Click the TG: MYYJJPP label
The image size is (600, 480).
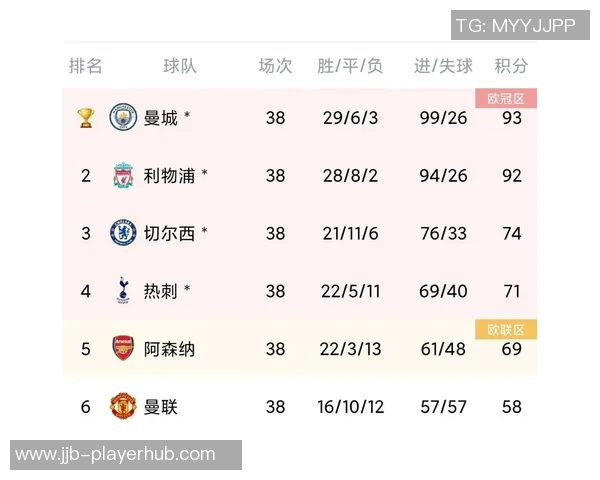coord(515,26)
